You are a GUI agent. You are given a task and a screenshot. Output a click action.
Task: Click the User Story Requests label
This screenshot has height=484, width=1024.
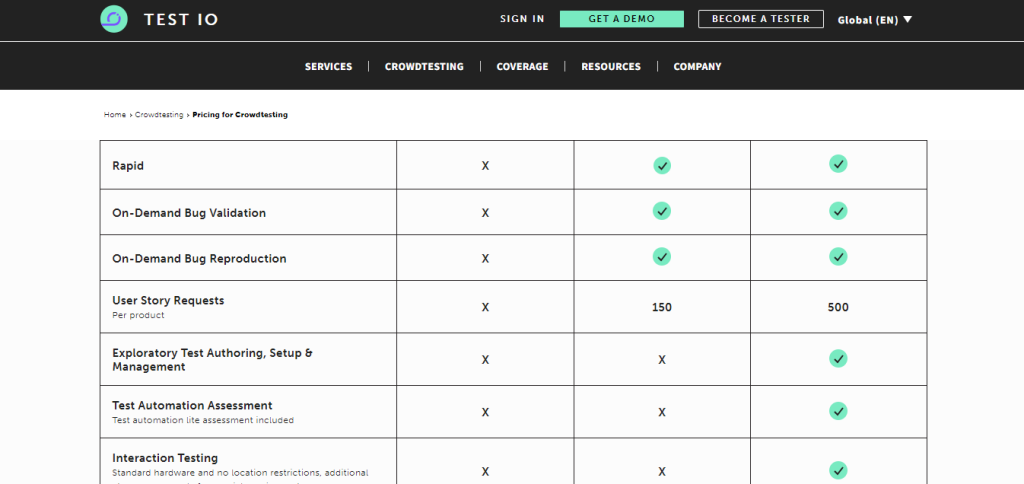(x=168, y=300)
